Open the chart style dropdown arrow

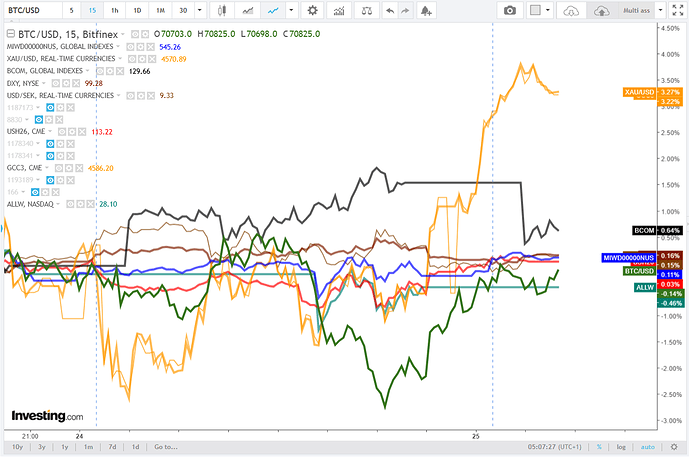[x=291, y=10]
